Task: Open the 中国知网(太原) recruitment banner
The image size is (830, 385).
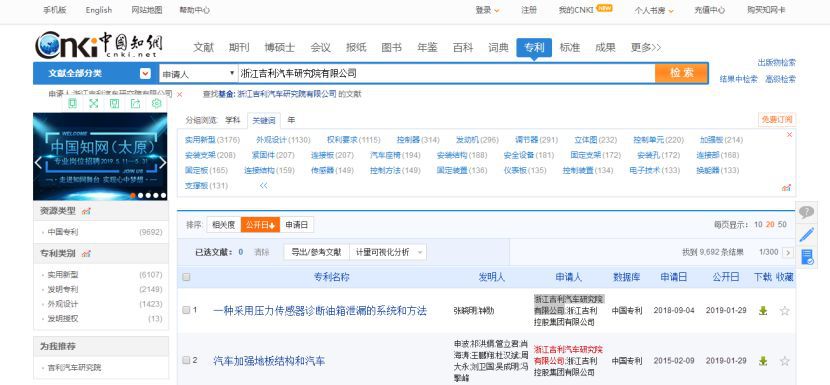Action: (100, 156)
